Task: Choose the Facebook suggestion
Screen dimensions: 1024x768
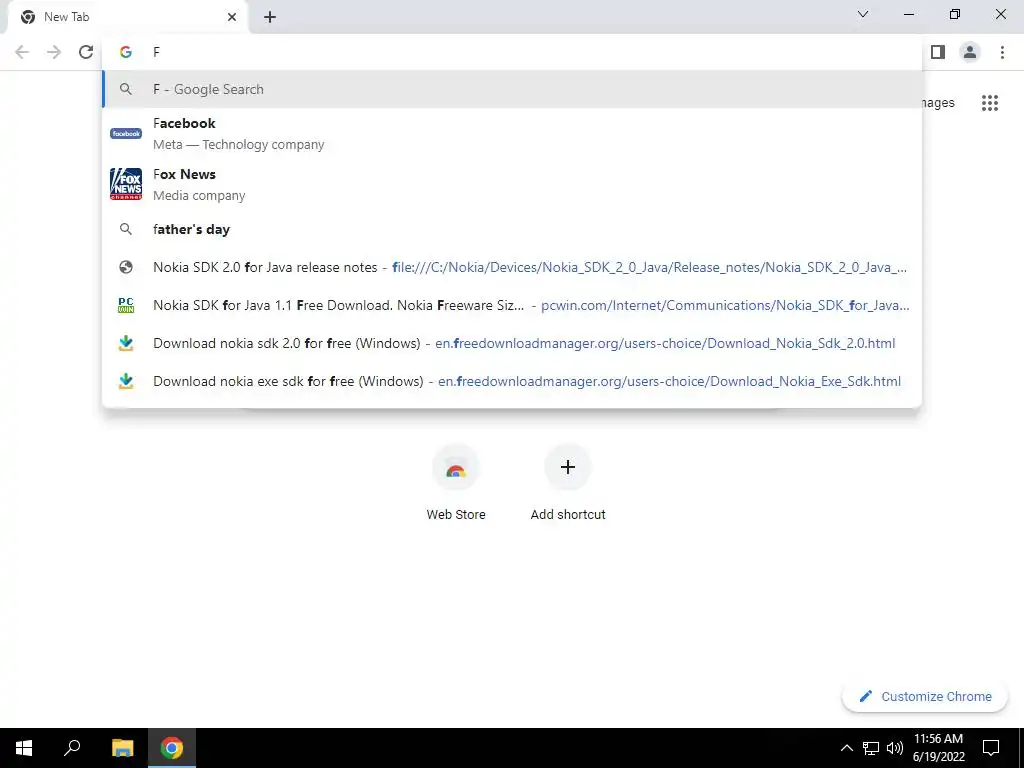Action: pyautogui.click(x=513, y=133)
